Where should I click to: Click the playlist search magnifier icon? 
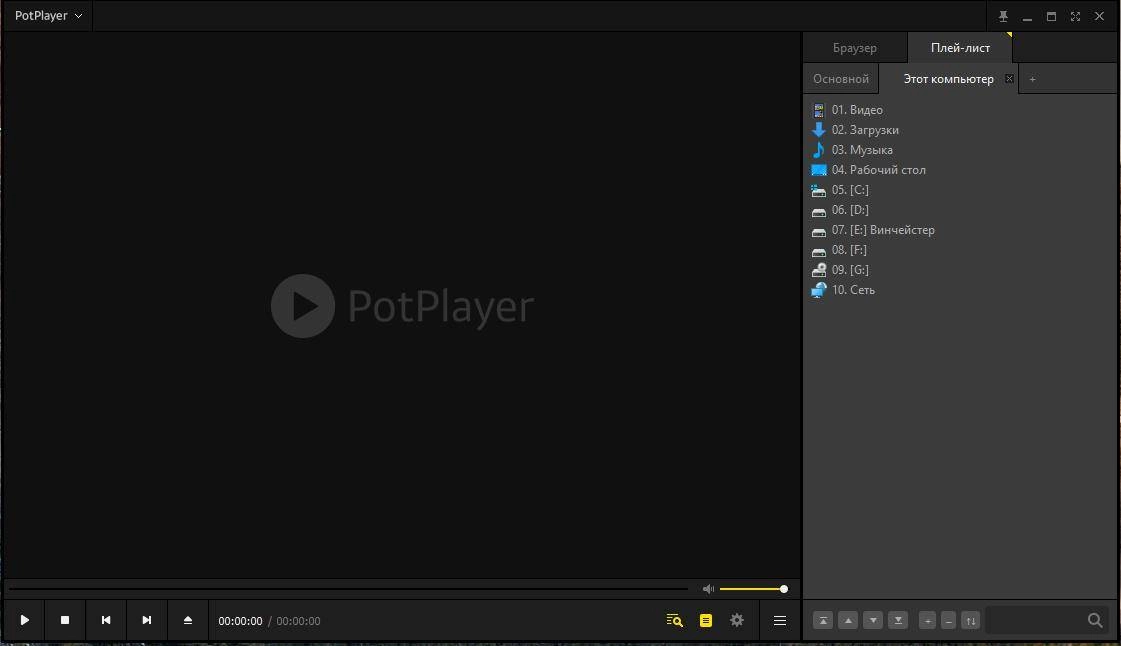1095,620
